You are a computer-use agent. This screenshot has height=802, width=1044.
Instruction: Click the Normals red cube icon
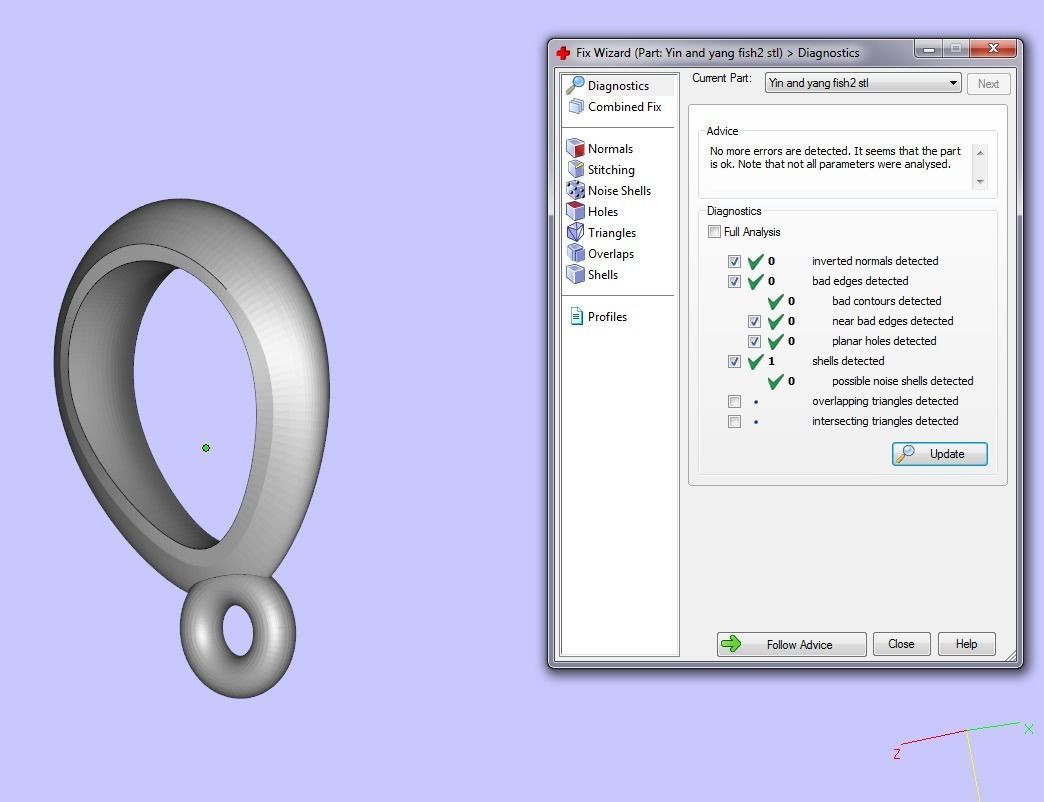click(x=575, y=148)
